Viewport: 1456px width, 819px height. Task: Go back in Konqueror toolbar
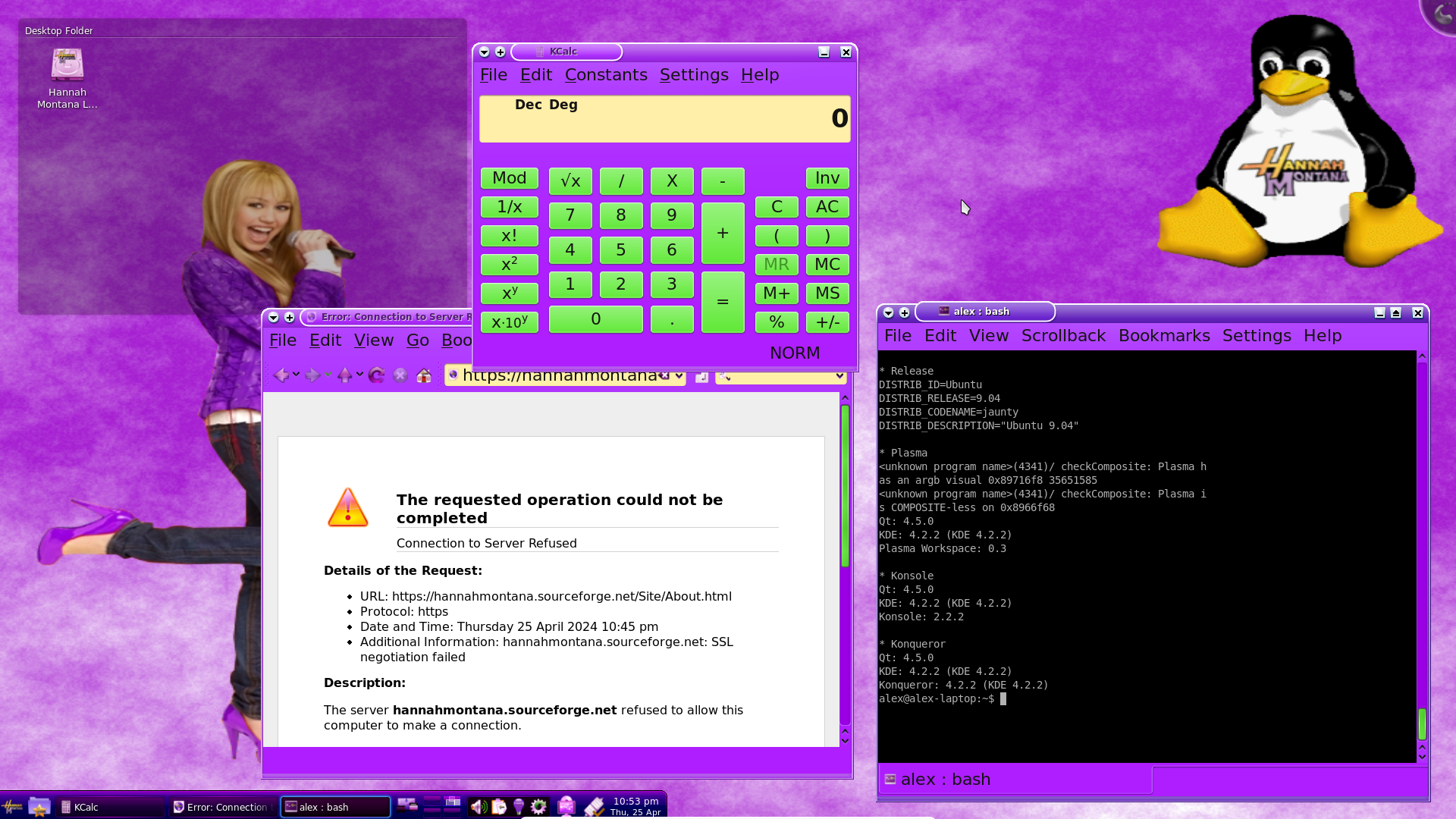(281, 375)
